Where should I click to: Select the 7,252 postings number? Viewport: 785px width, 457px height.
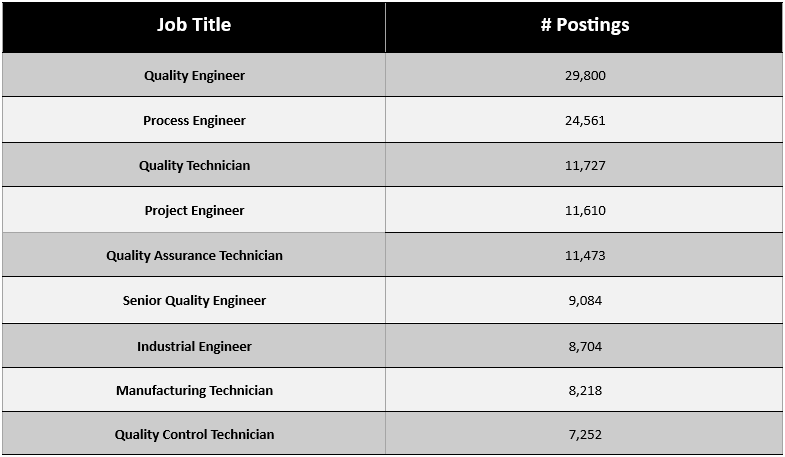(585, 434)
